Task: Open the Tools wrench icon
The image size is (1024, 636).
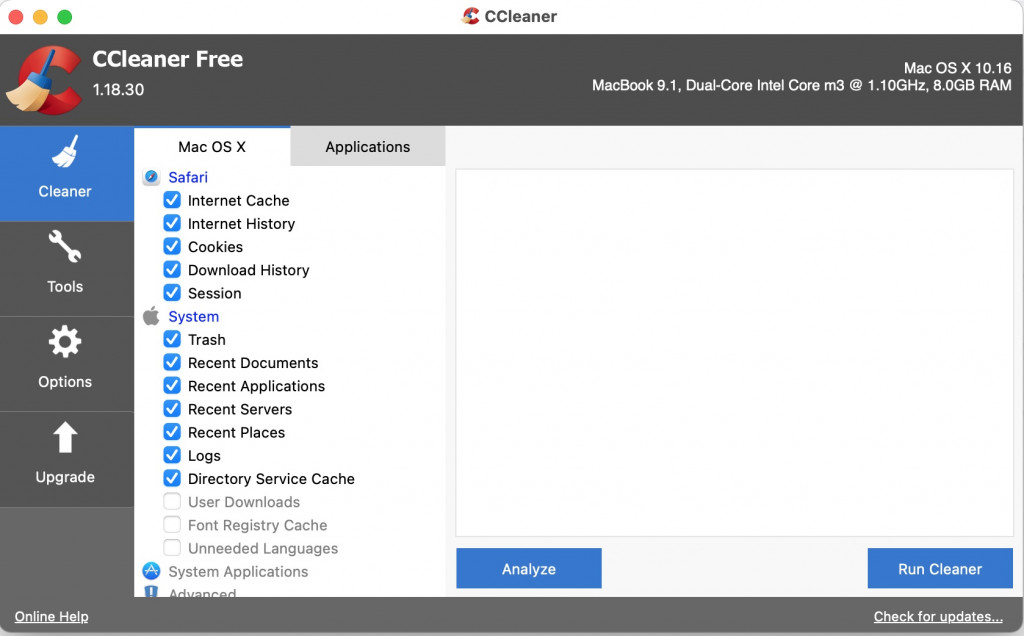Action: pyautogui.click(x=65, y=246)
